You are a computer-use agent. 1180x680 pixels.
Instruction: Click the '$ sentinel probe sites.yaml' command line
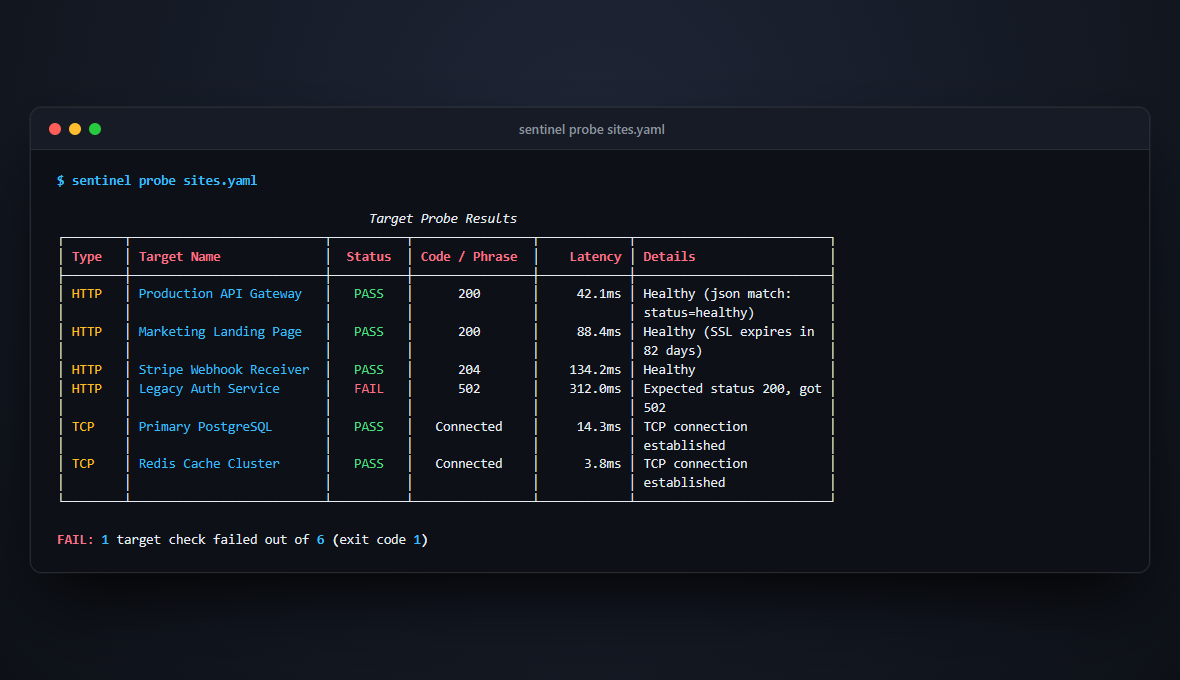[x=157, y=181]
